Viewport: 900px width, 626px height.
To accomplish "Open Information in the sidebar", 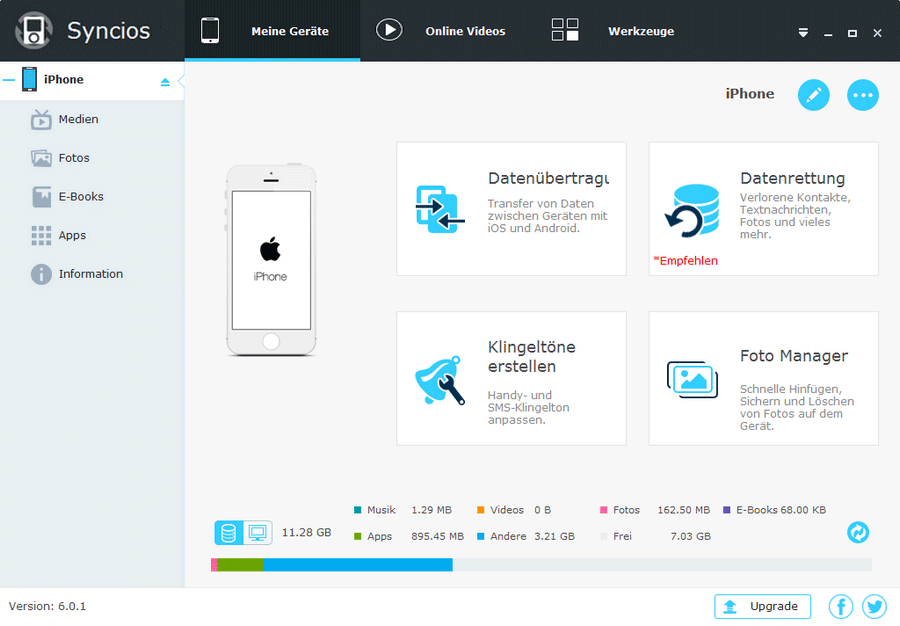I will coord(90,274).
